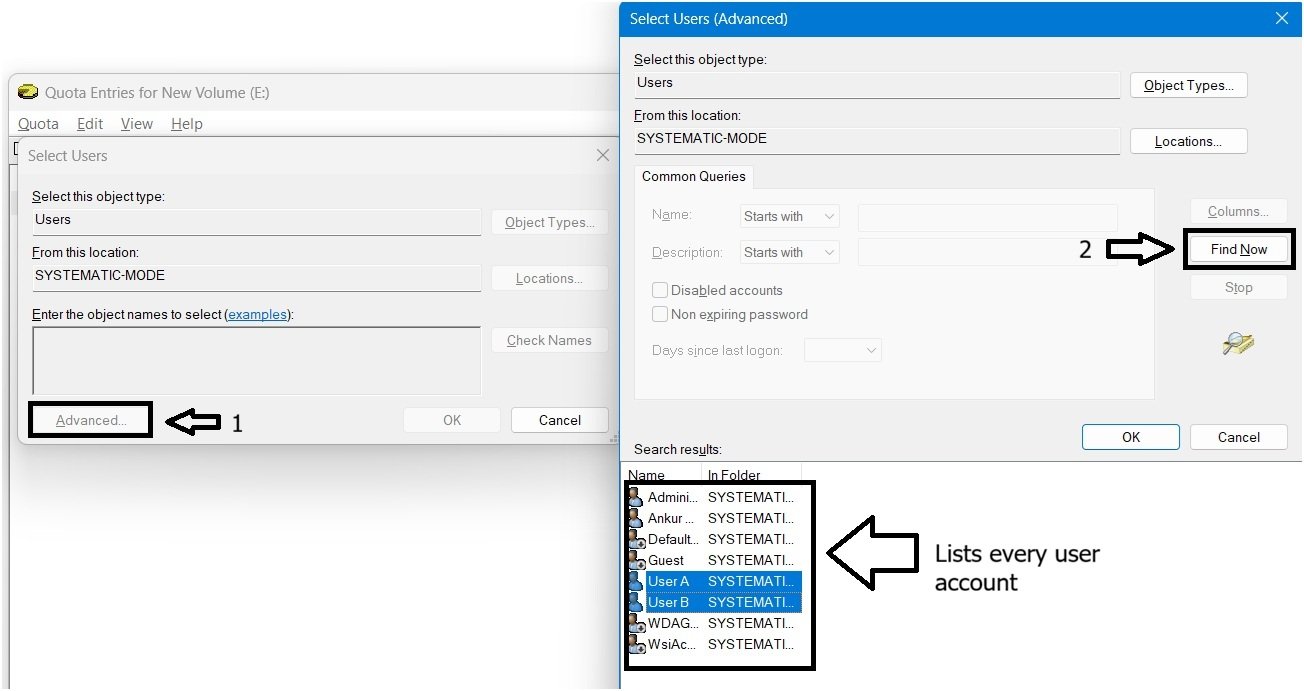Click the Default account user icon
This screenshot has height=691, width=1304.
click(635, 539)
